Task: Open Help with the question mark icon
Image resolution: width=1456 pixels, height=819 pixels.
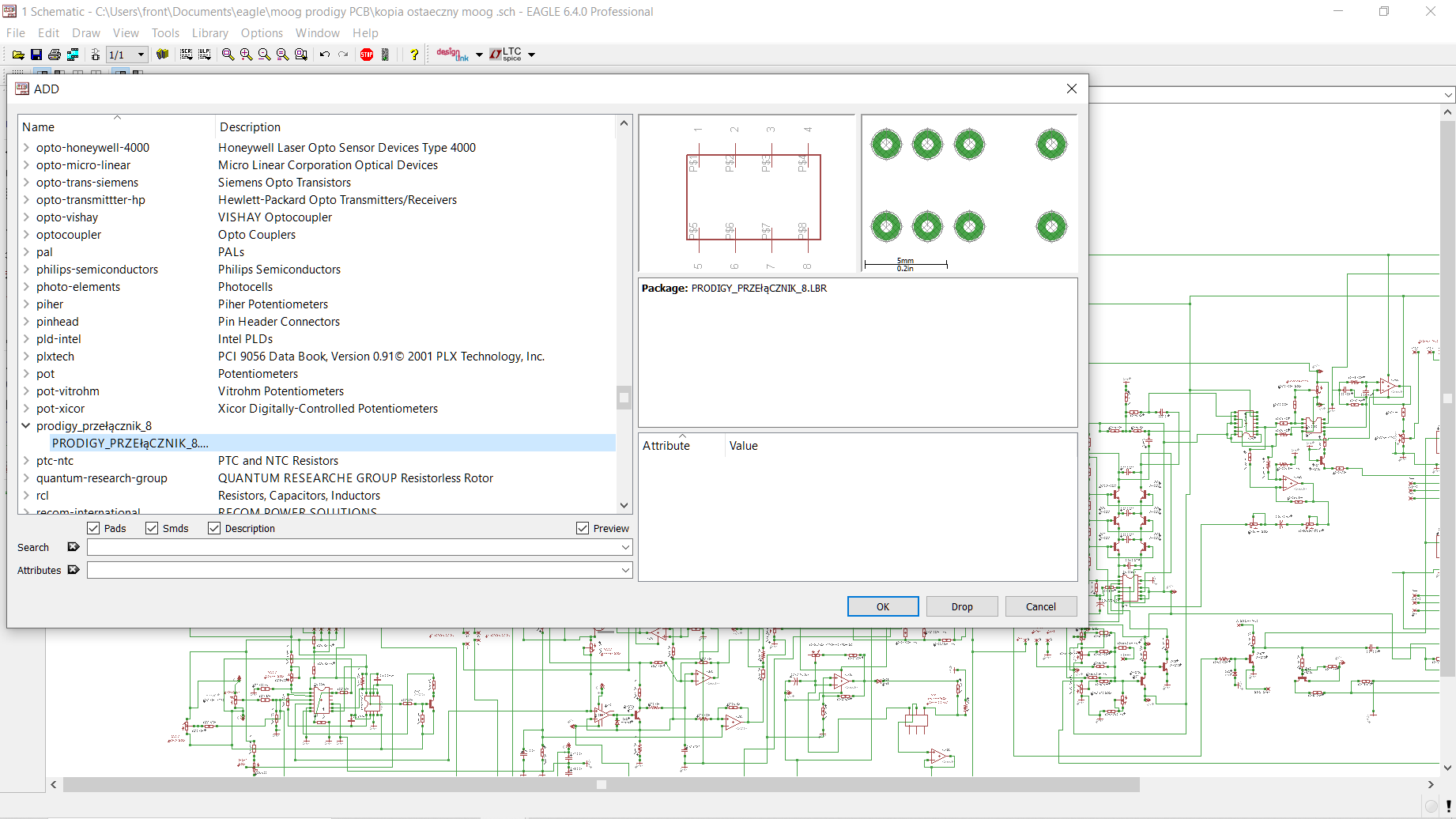Action: click(413, 55)
